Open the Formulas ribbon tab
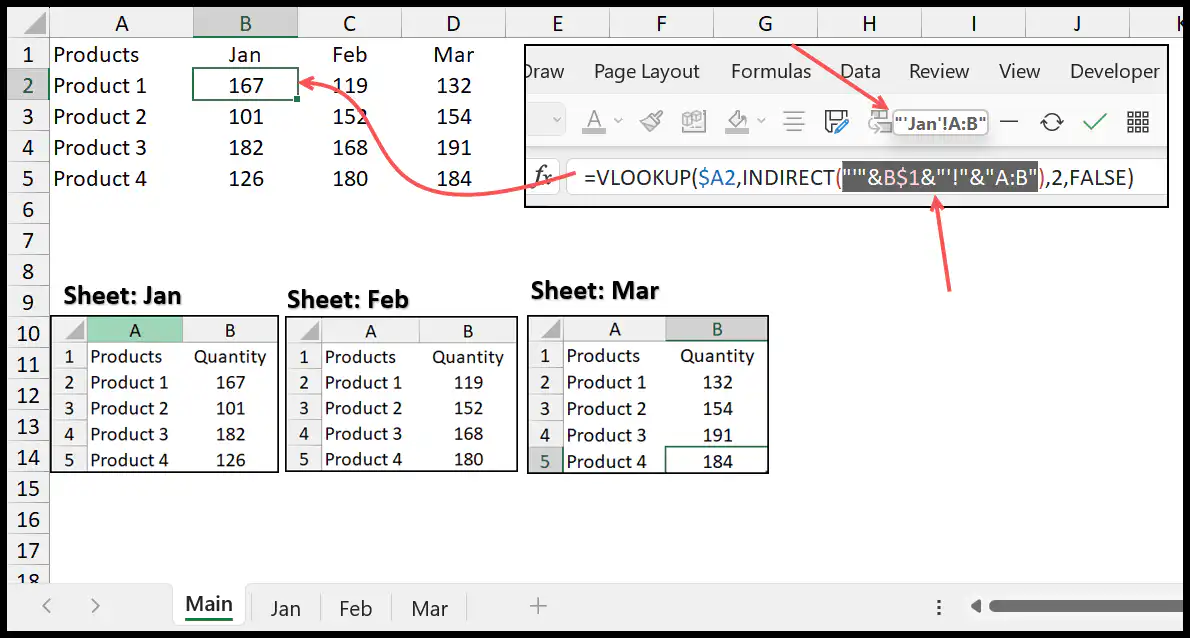The width and height of the screenshot is (1190, 638). click(x=771, y=71)
